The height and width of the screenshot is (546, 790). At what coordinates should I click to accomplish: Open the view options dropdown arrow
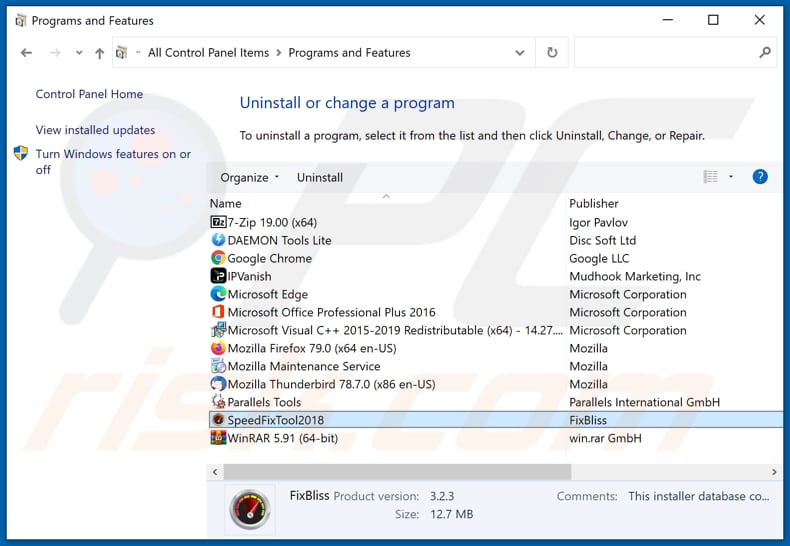tap(731, 177)
